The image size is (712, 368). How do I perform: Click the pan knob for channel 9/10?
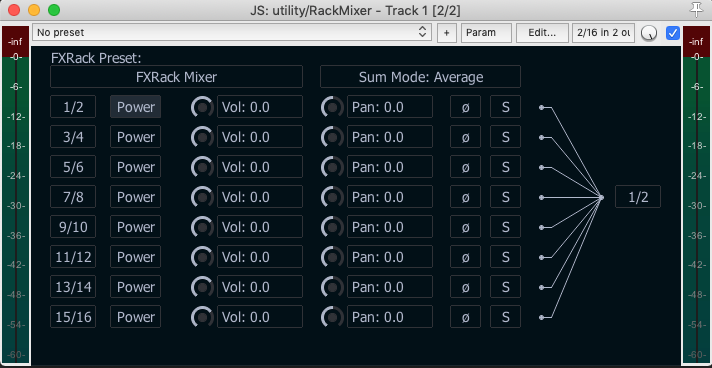(x=332, y=227)
